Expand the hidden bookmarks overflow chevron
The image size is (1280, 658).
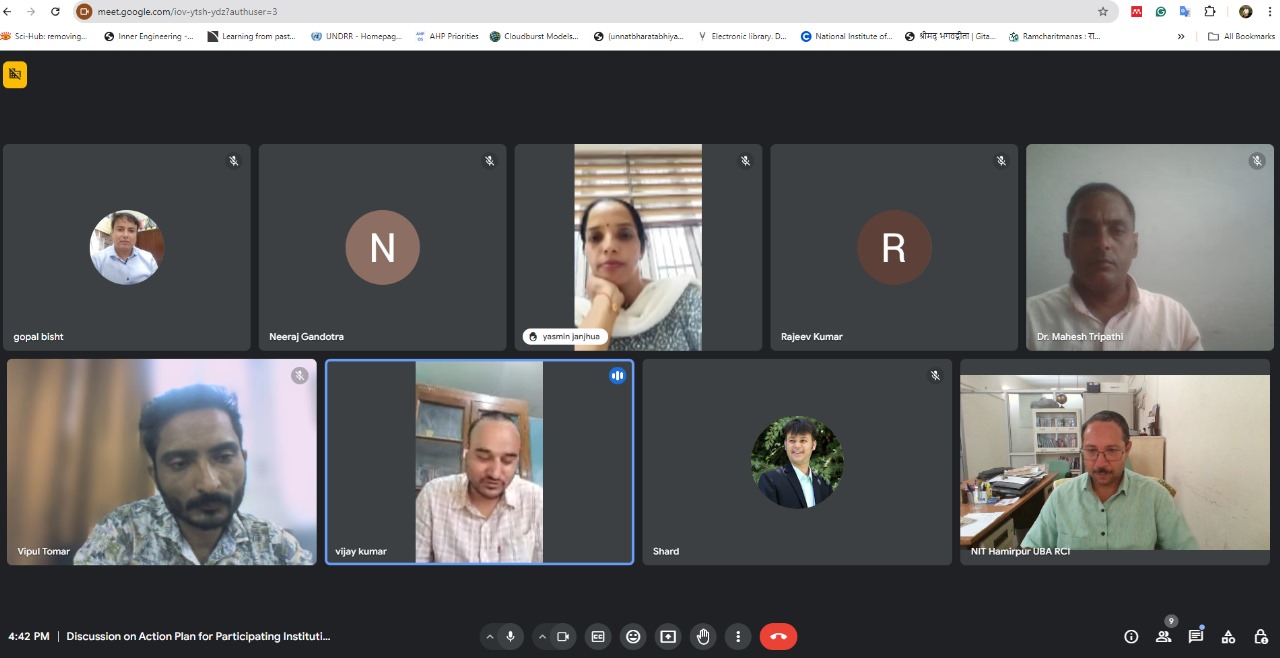(1181, 36)
